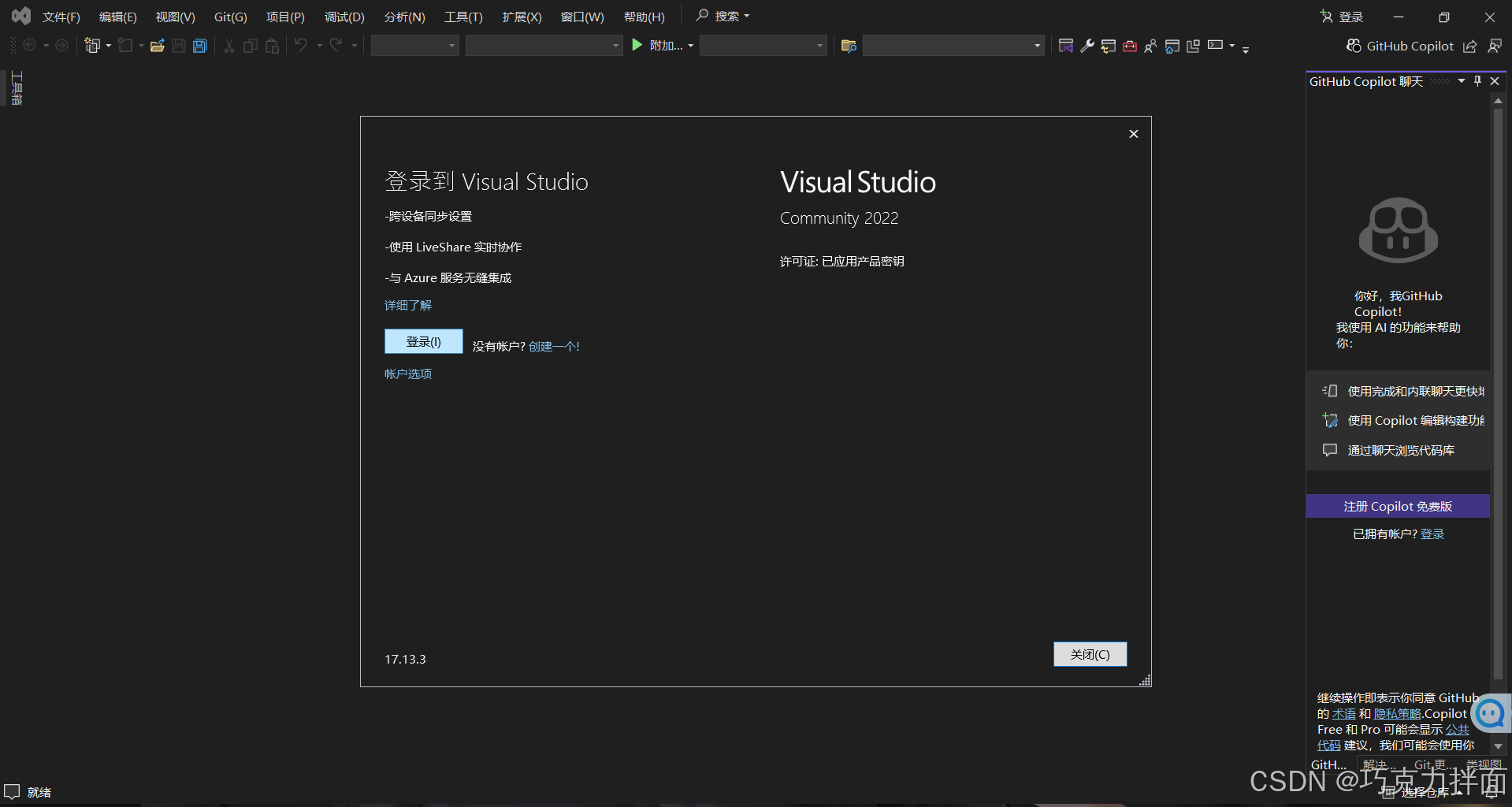Open the vertical Toolbox tab on left edge

[17, 88]
